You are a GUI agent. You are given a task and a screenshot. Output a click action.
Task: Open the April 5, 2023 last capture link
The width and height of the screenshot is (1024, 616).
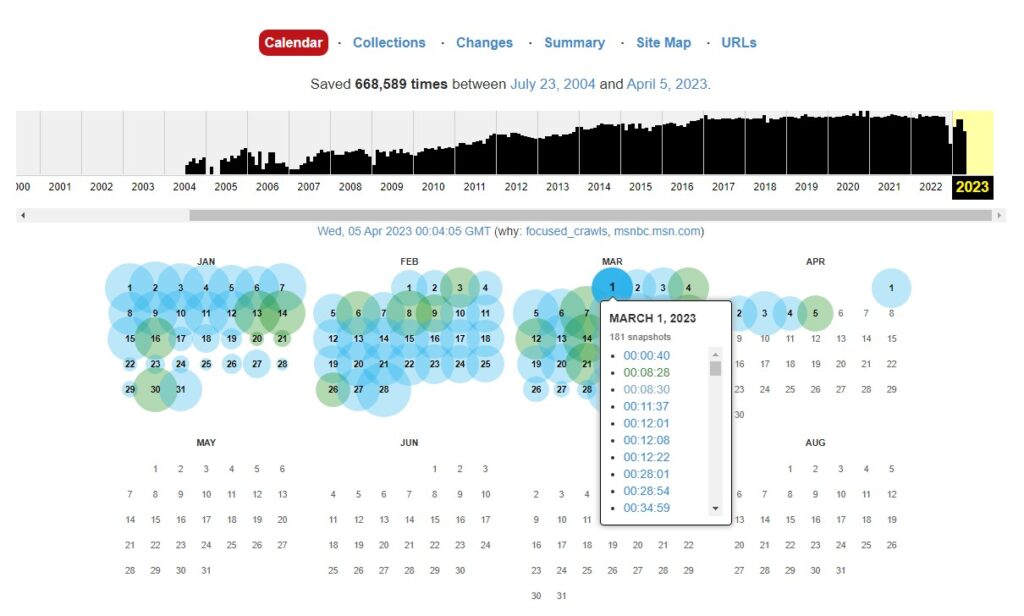point(667,84)
